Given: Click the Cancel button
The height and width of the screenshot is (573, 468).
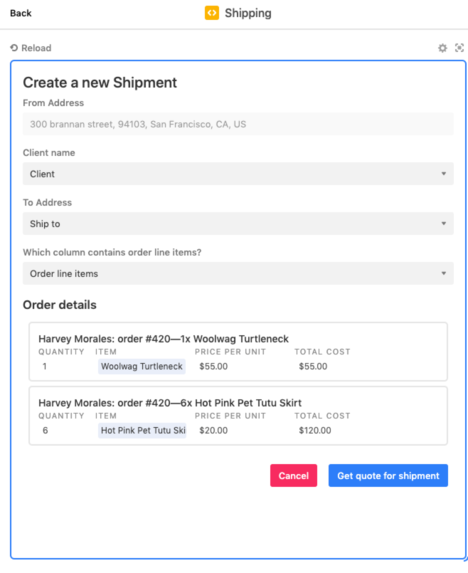Looking at the screenshot, I should click(293, 475).
